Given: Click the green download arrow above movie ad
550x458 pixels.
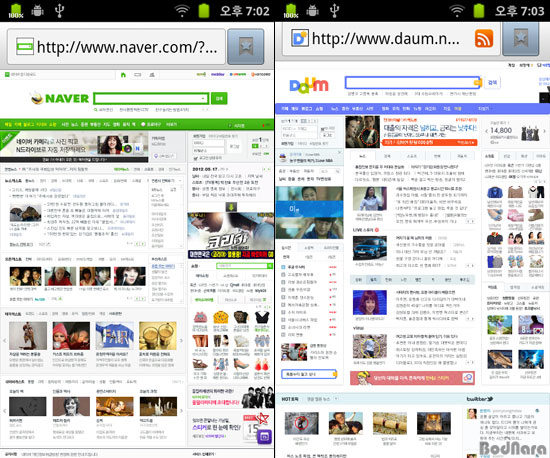Looking at the screenshot, I should (x=231, y=207).
